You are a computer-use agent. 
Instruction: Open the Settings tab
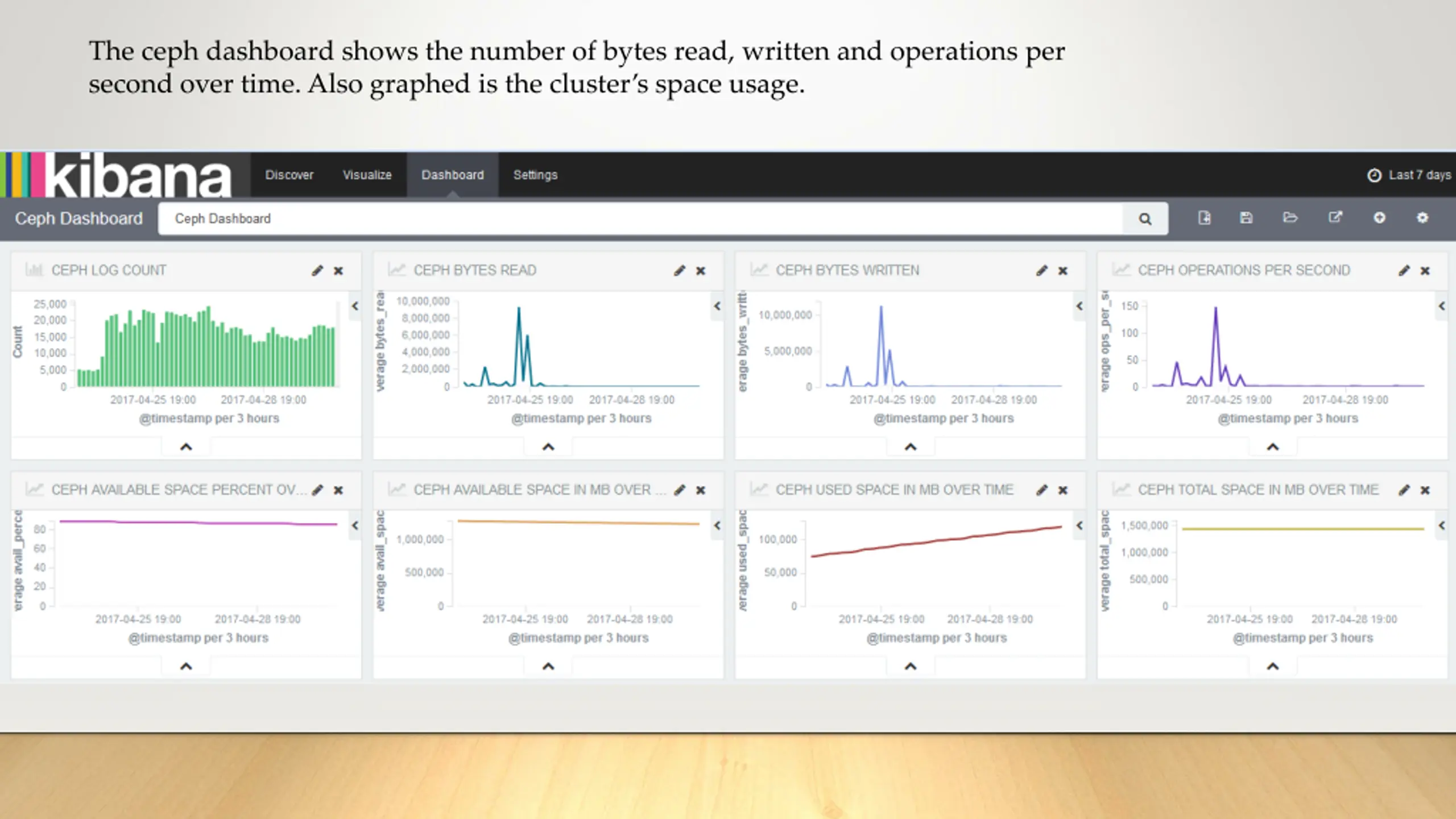(x=535, y=175)
